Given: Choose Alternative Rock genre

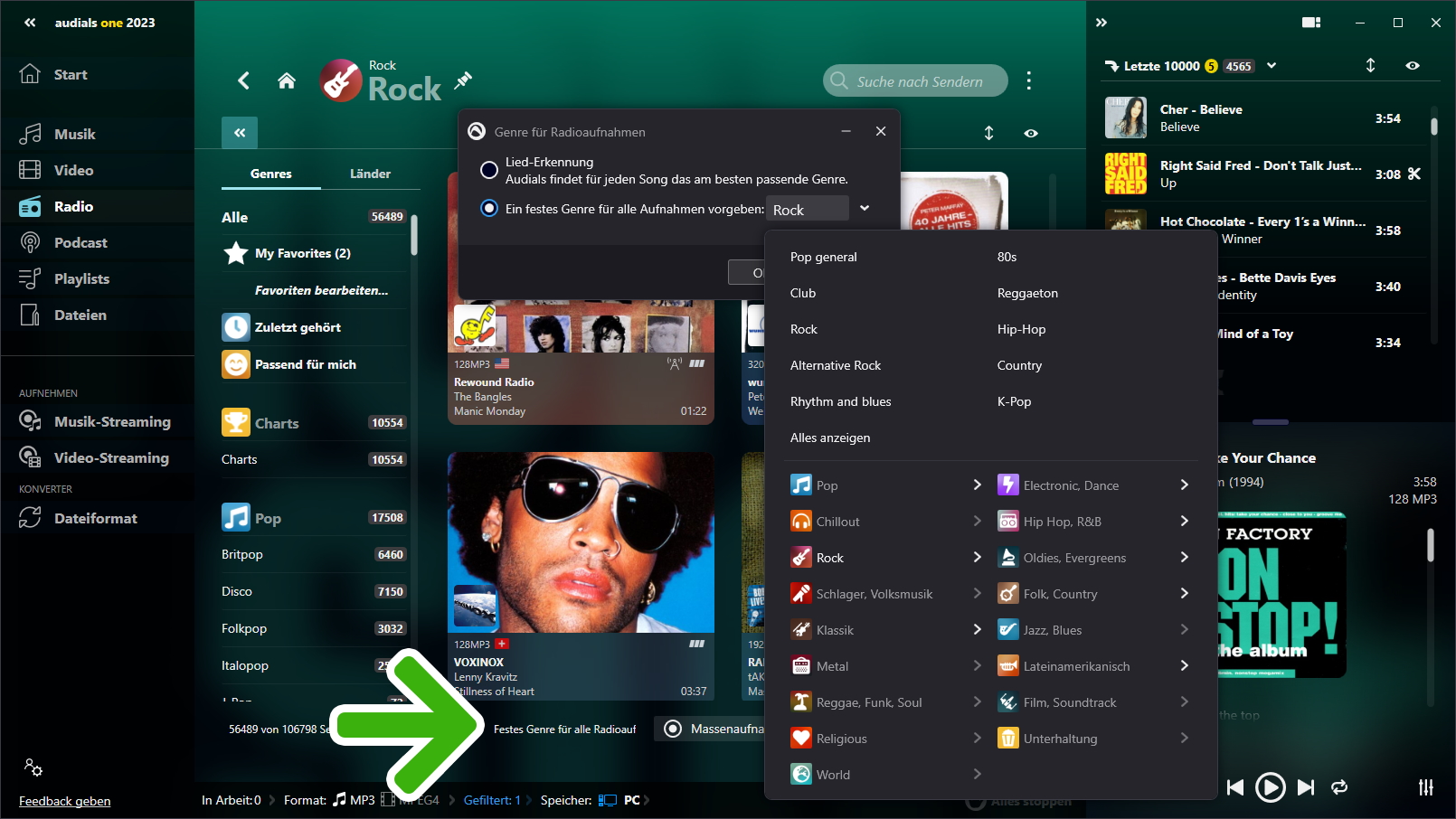Looking at the screenshot, I should [x=836, y=365].
